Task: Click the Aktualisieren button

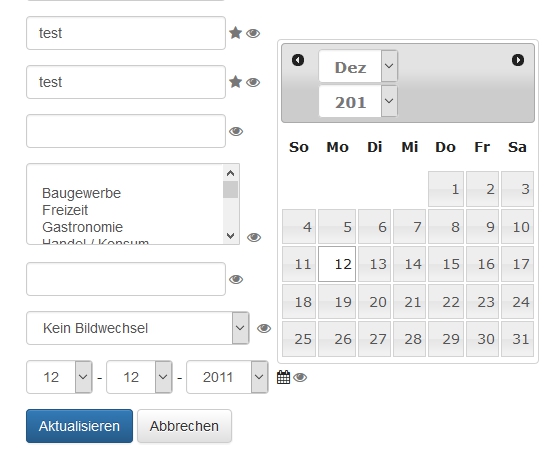Action: [79, 426]
